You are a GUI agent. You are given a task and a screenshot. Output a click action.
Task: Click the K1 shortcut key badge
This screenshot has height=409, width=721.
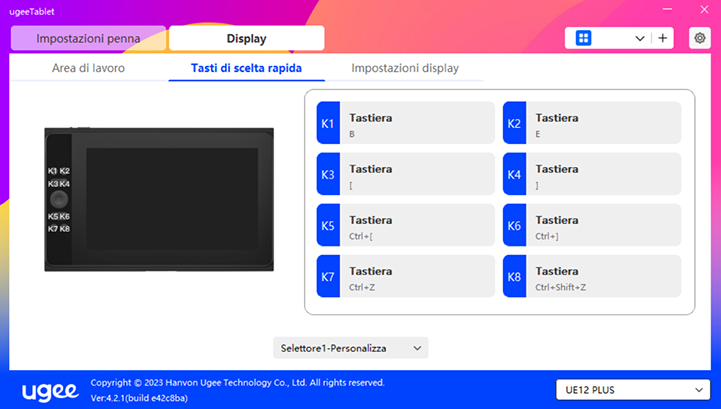click(x=328, y=123)
